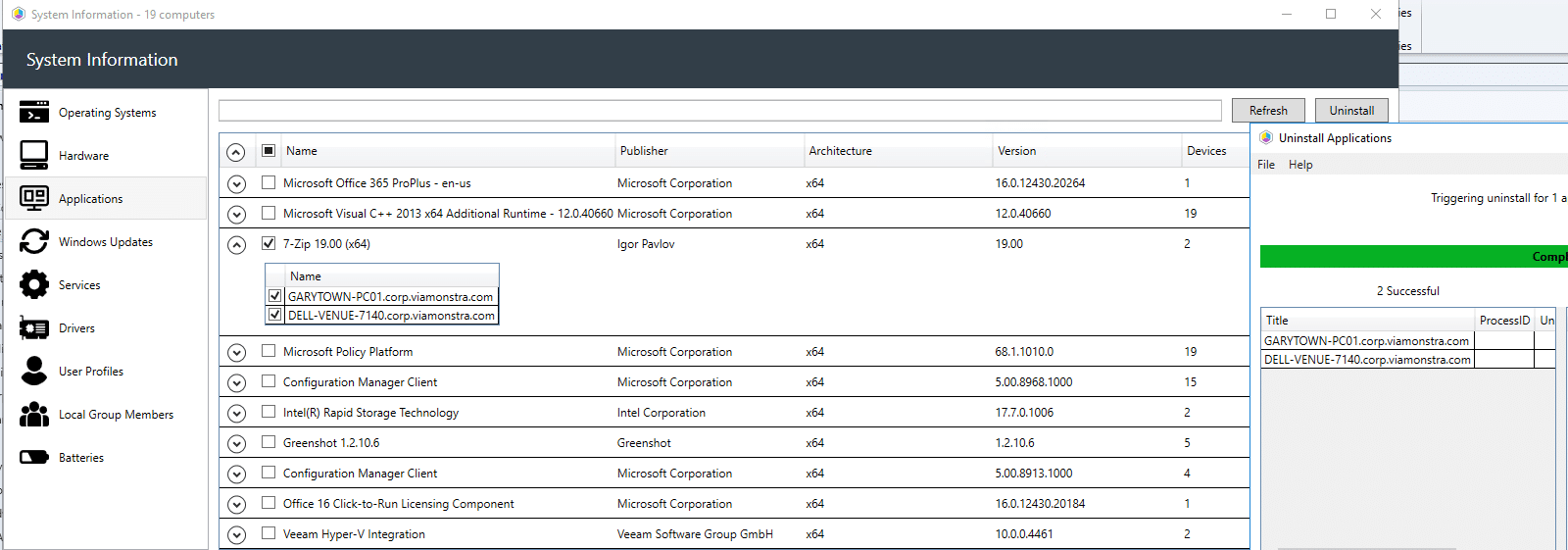Image resolution: width=1568 pixels, height=550 pixels.
Task: Collapse the 7-Zip 19.00 (x64) row
Action: [236, 244]
